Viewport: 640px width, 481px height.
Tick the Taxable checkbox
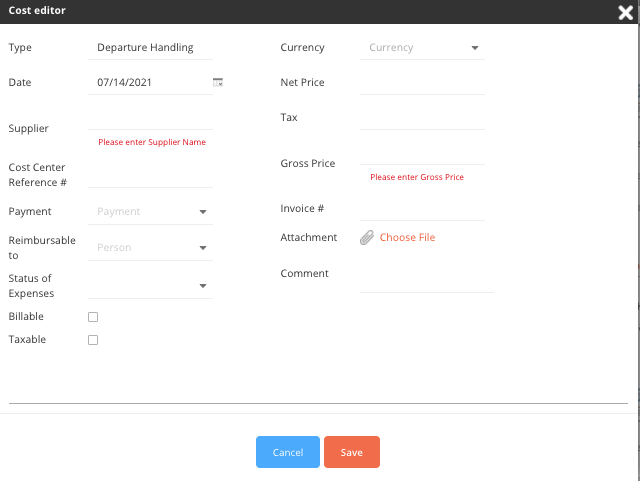(93, 340)
